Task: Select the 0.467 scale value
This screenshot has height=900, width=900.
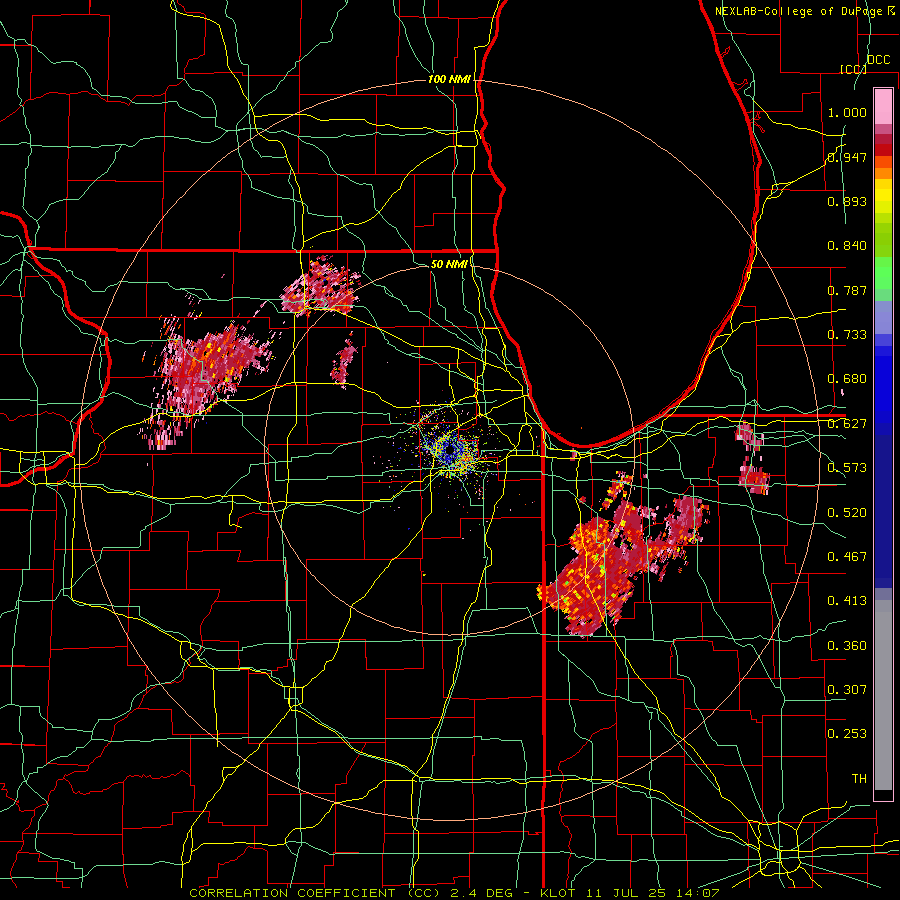Action: tap(847, 557)
